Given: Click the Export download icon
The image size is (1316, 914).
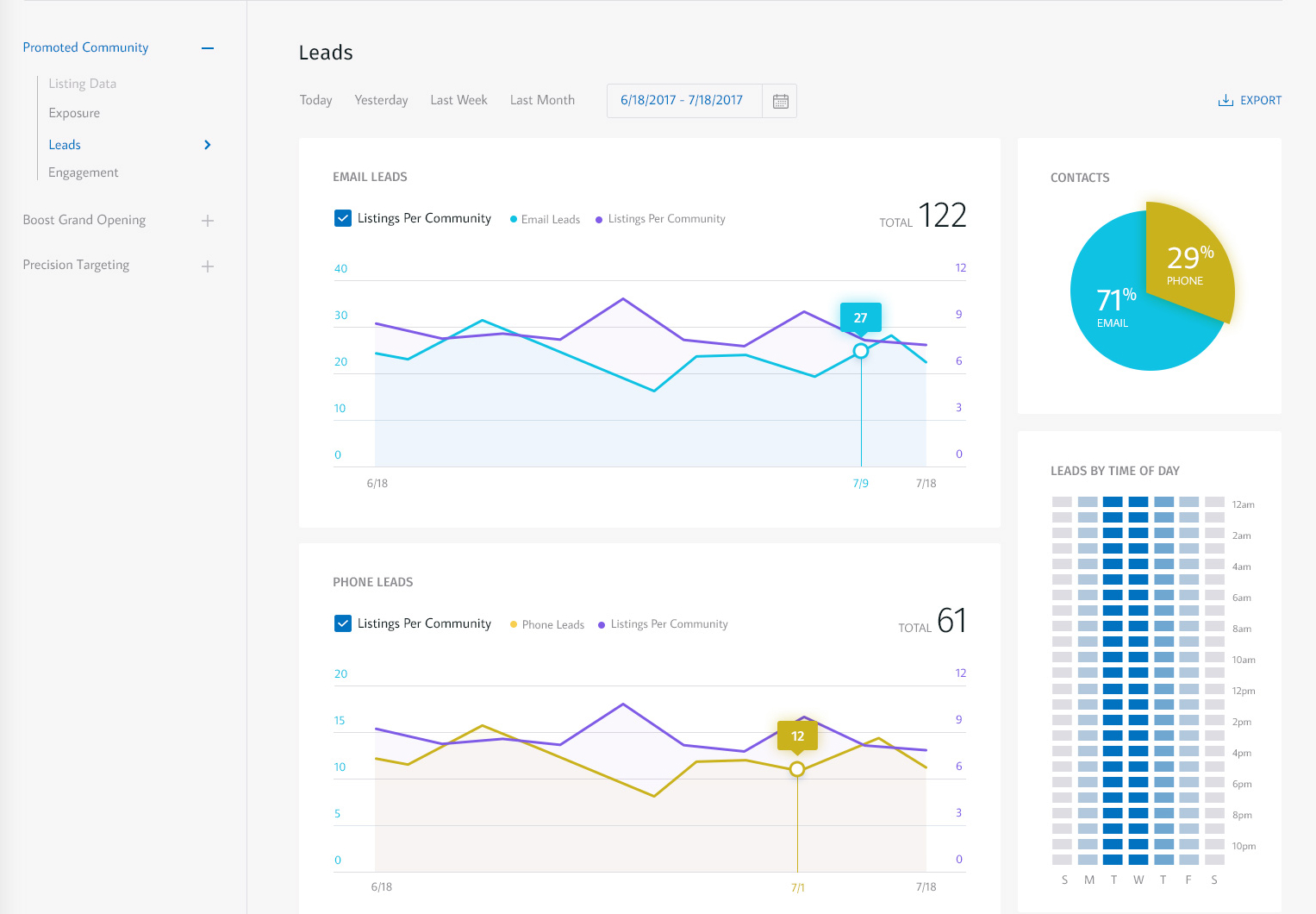Looking at the screenshot, I should (x=1226, y=101).
